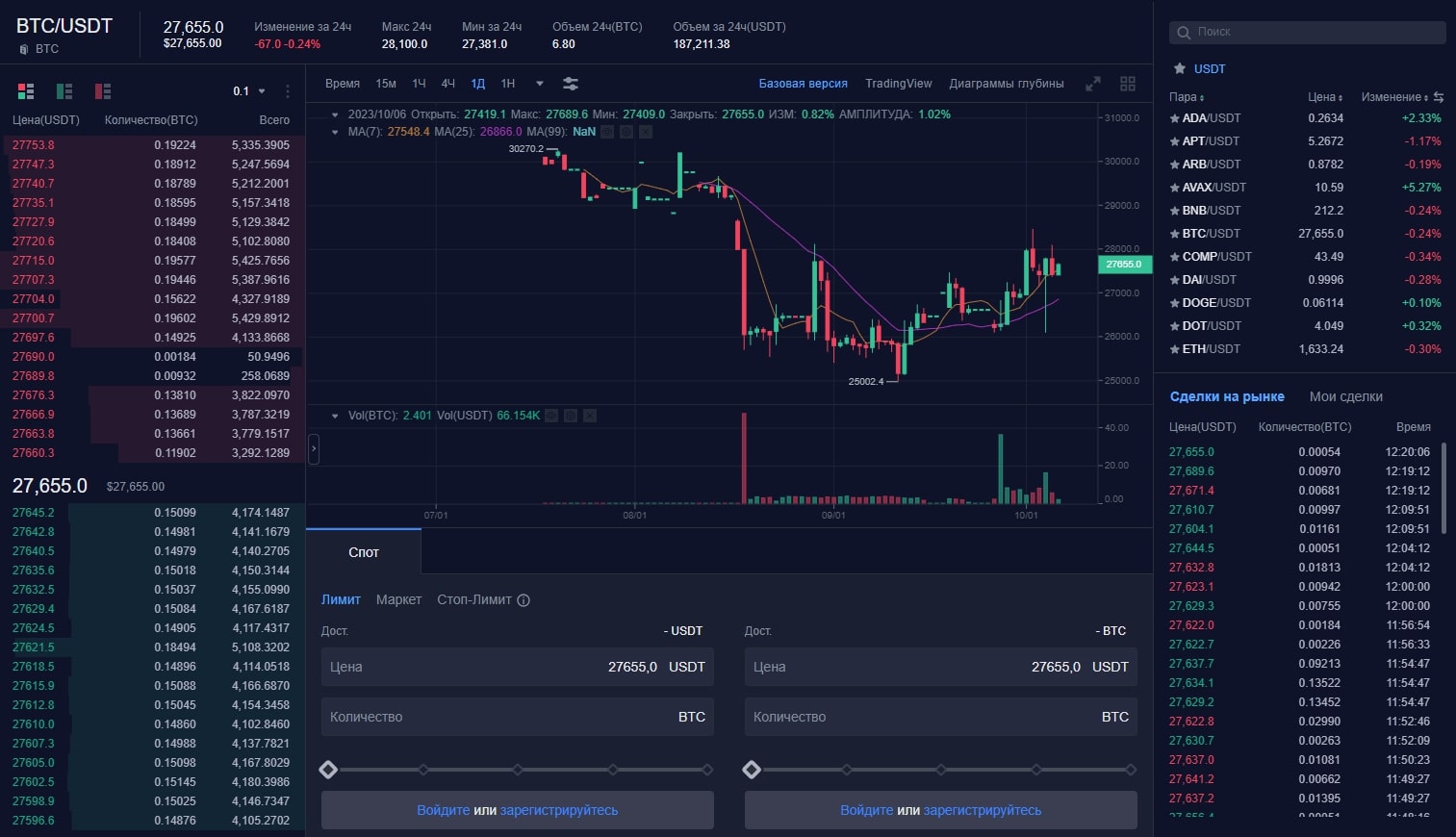1456x837 pixels.
Task: Open order book precision 0.1 dropdown
Action: tap(249, 91)
